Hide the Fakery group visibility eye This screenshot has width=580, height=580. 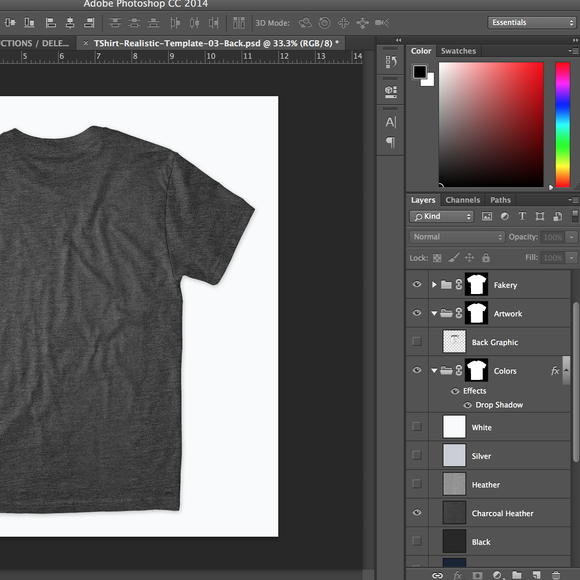(417, 284)
